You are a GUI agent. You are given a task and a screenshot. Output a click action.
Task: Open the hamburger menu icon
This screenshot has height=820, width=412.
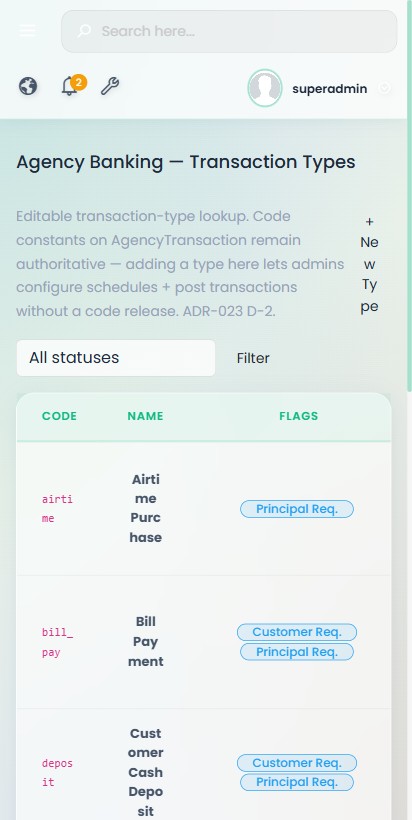coord(27,31)
